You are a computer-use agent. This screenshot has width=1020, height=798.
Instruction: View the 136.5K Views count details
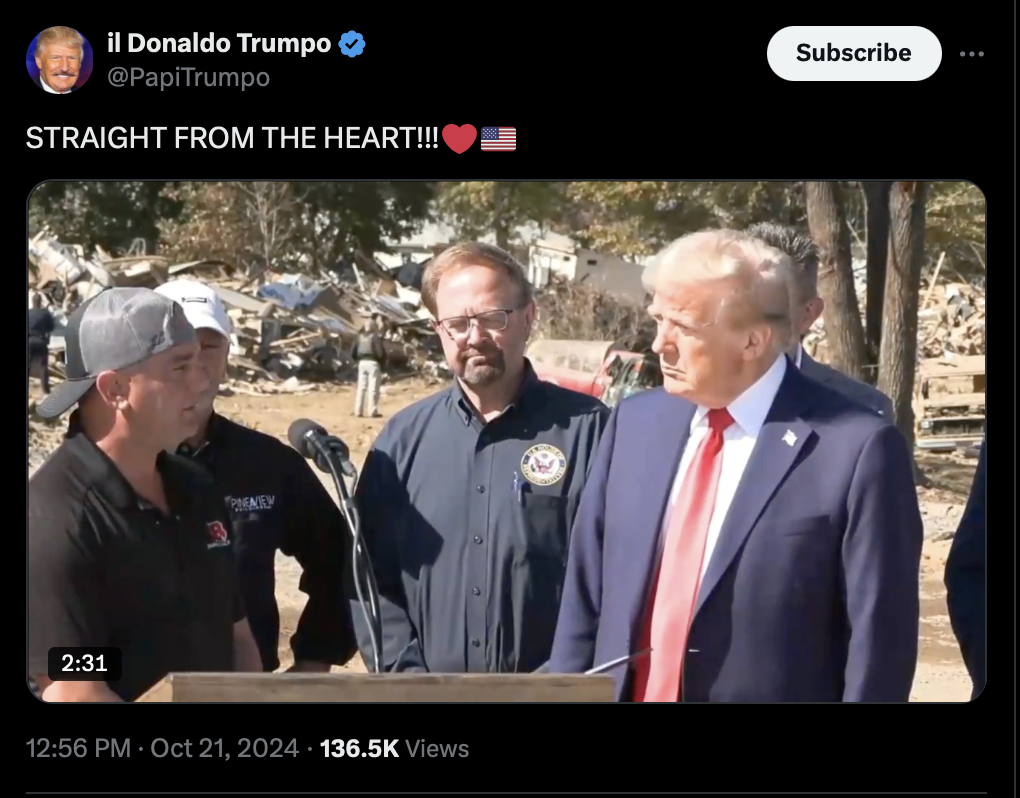[394, 748]
